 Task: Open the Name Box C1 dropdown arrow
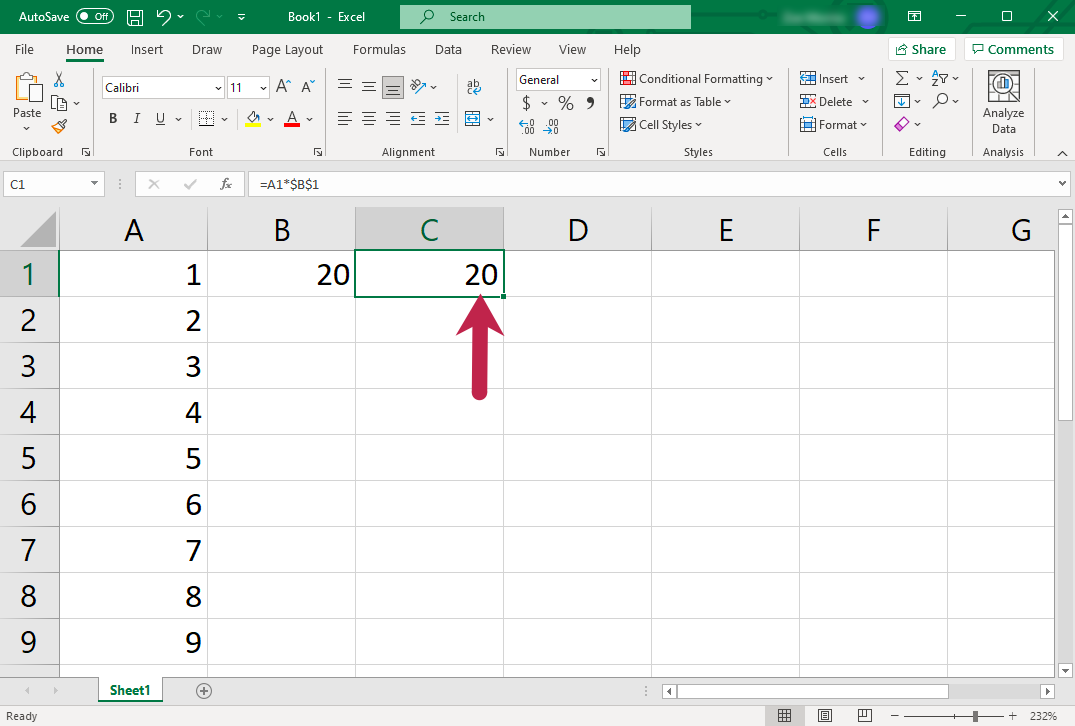pos(94,184)
